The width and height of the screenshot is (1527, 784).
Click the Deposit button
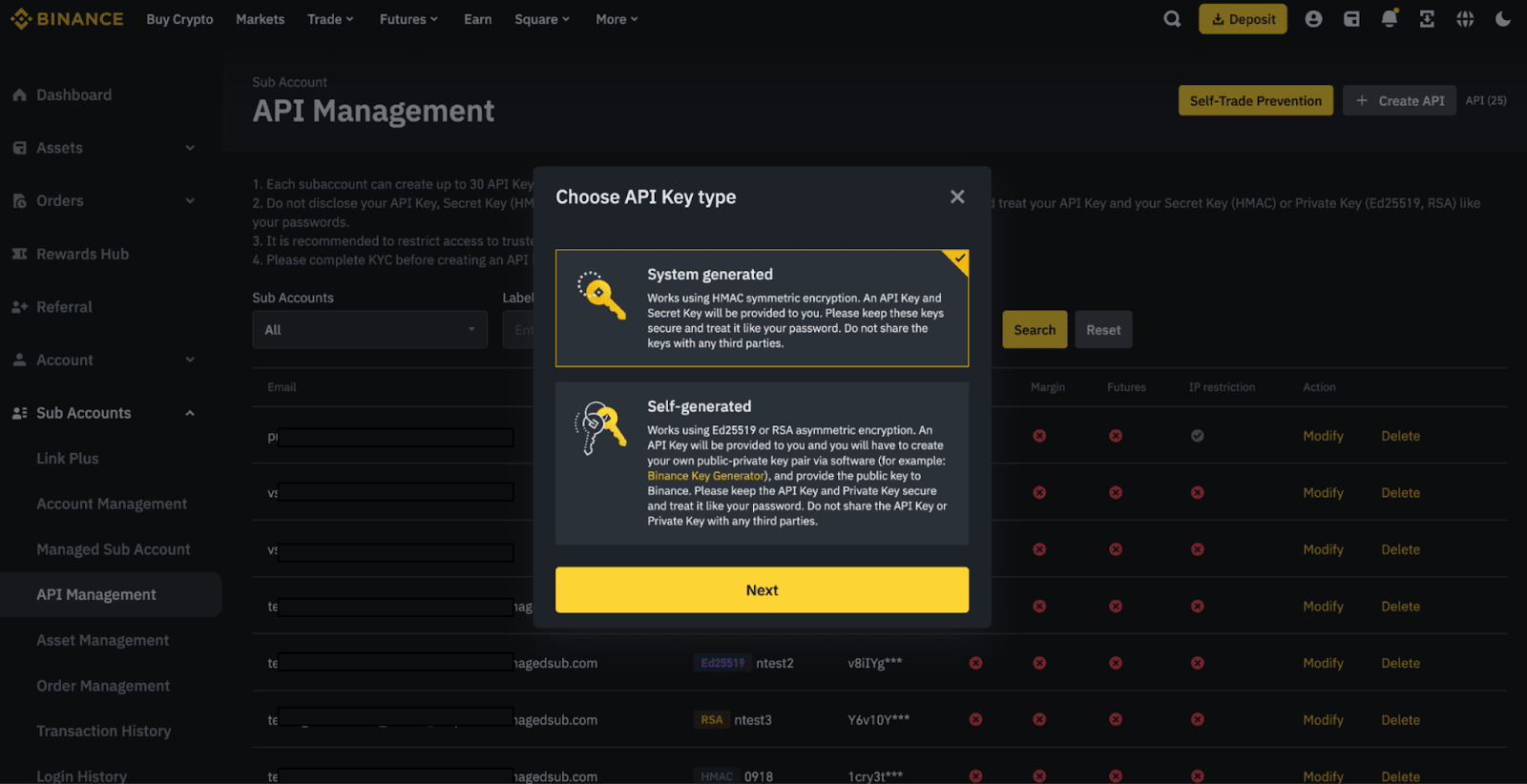pos(1243,19)
